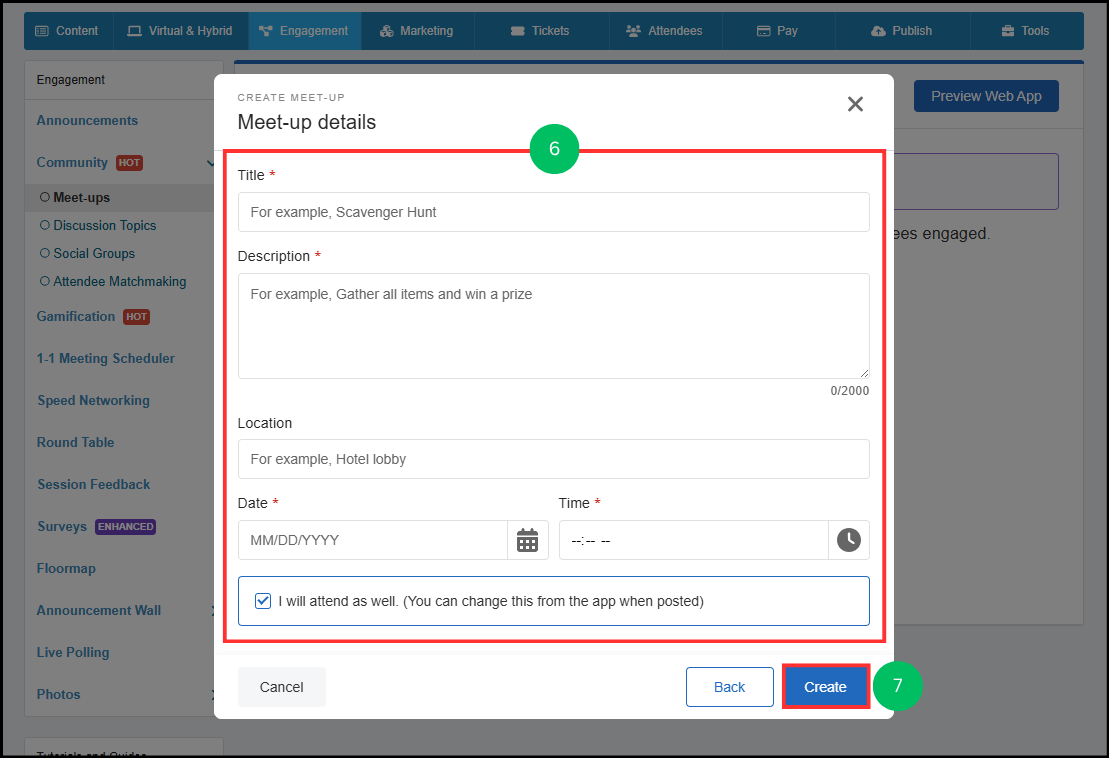The width and height of the screenshot is (1109, 758).
Task: Click the Cancel button
Action: pos(281,687)
